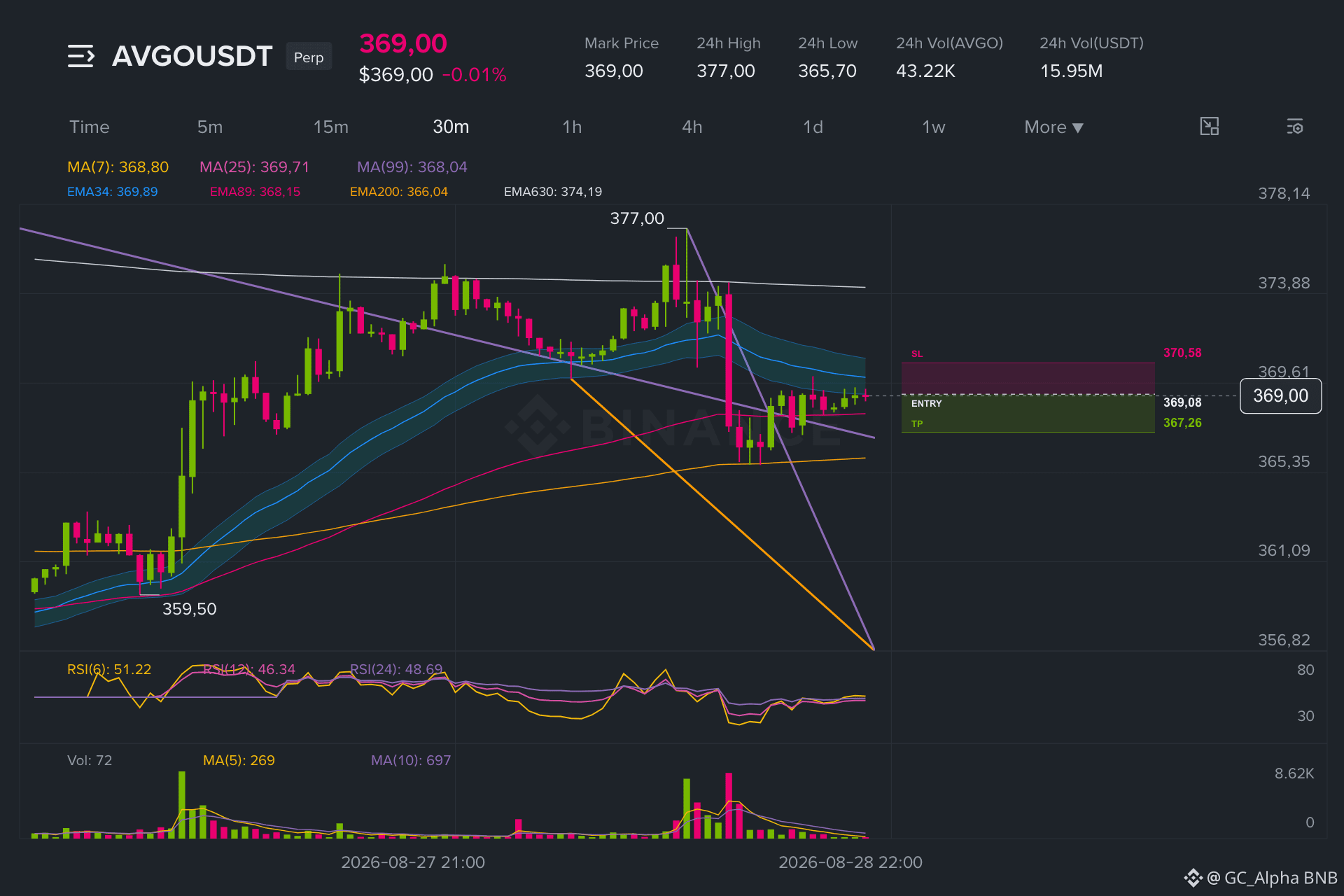Click the -0.01% price change
The image size is (1344, 896).
474,75
